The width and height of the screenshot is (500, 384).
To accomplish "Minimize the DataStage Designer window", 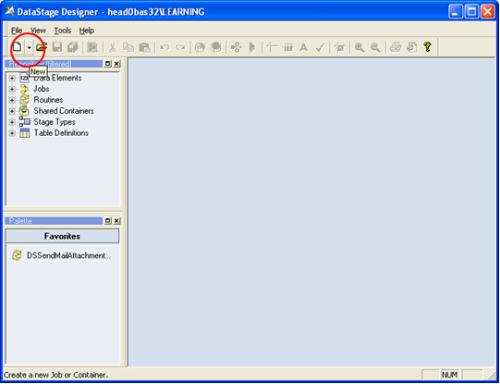I will coord(455,12).
